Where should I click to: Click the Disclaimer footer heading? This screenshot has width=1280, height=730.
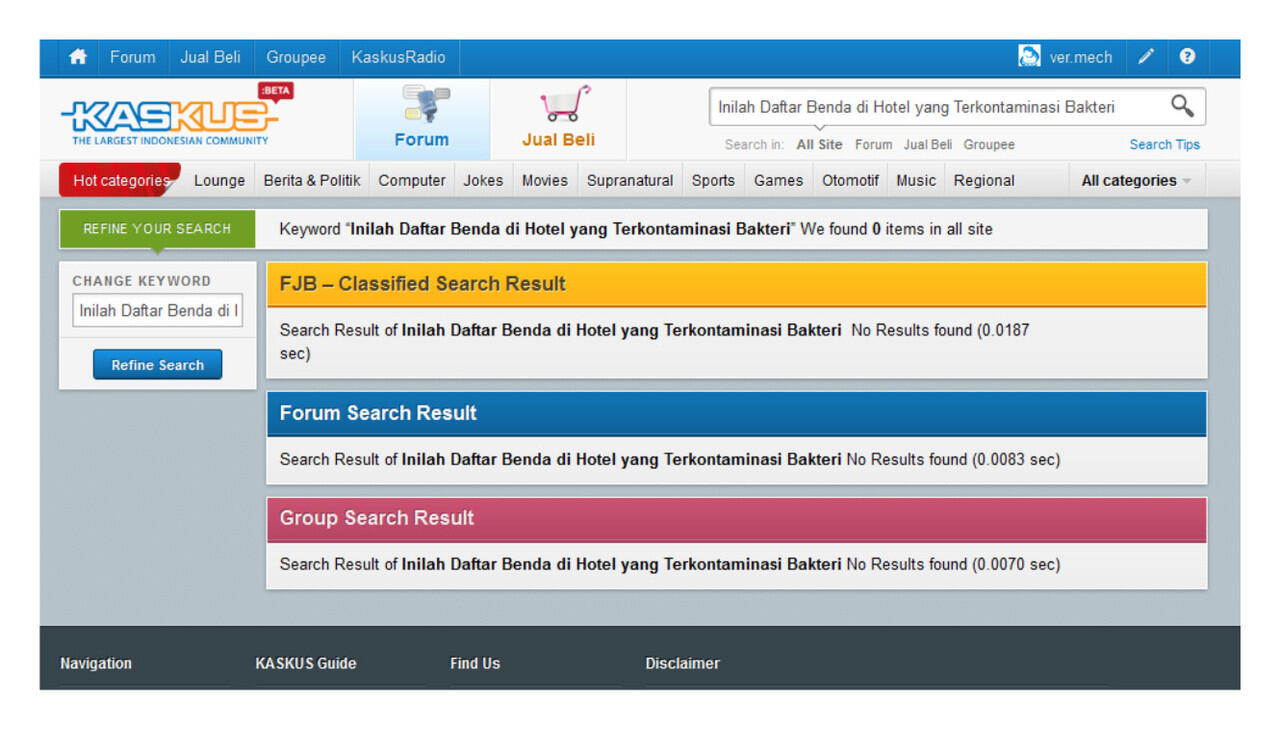point(682,663)
